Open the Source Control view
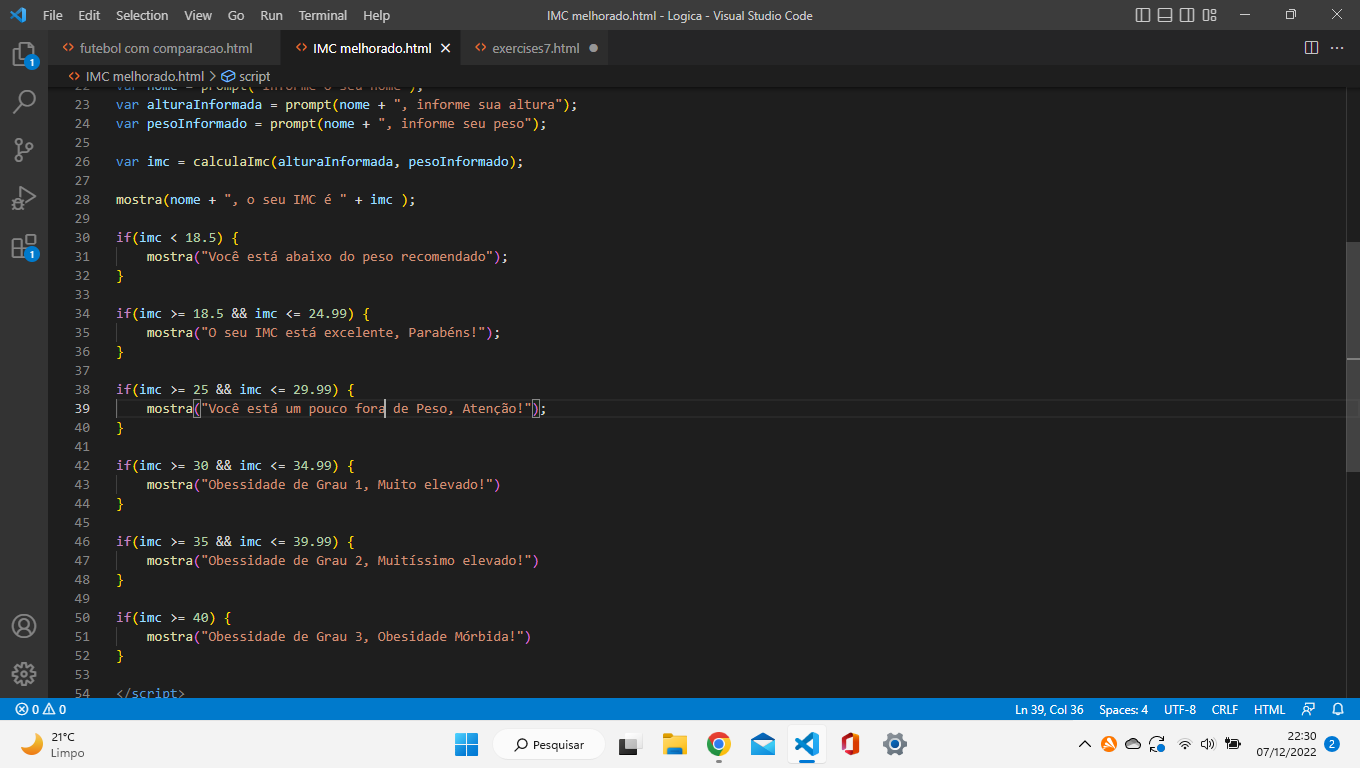 coord(24,150)
